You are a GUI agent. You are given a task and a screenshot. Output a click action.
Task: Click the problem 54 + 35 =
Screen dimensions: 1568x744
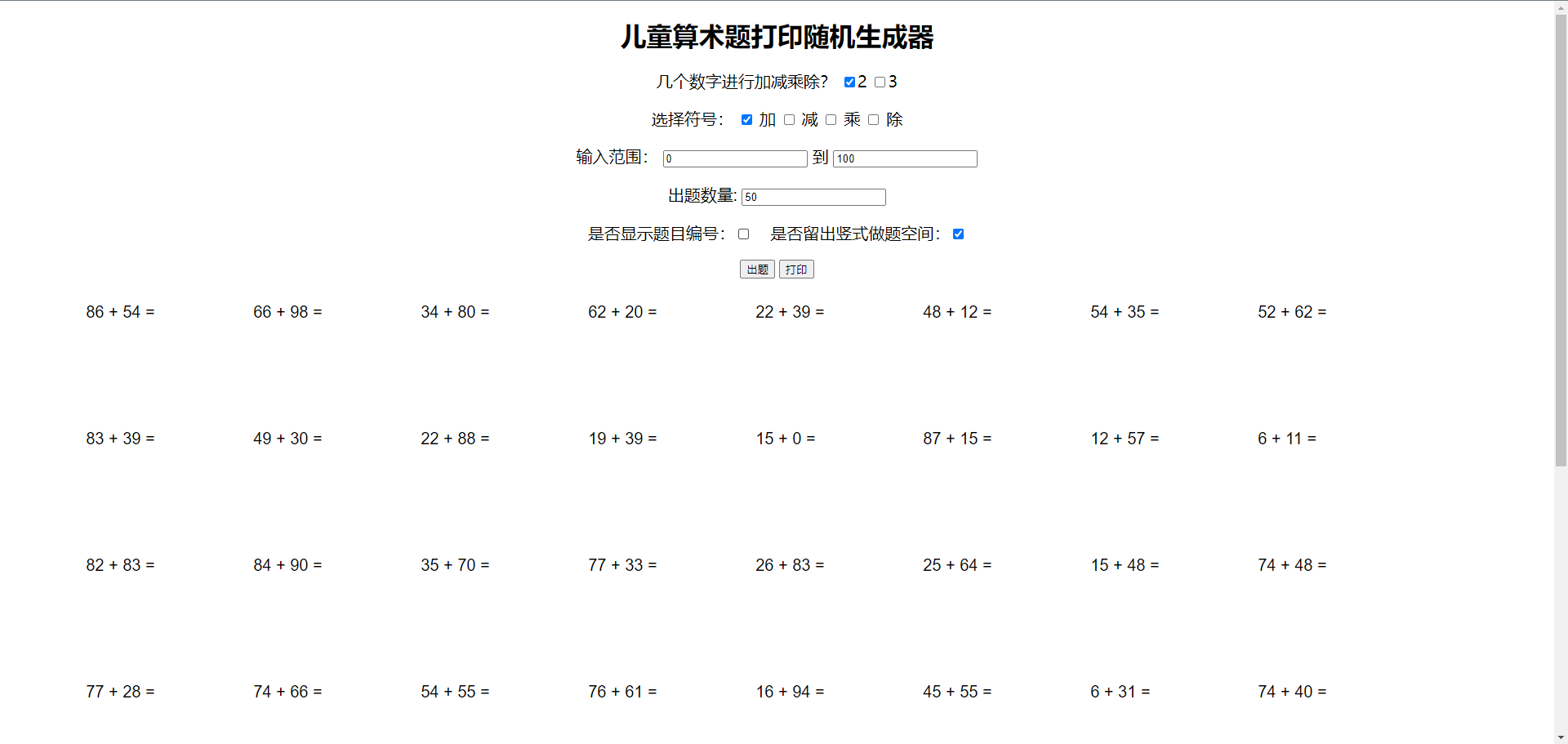click(1125, 312)
